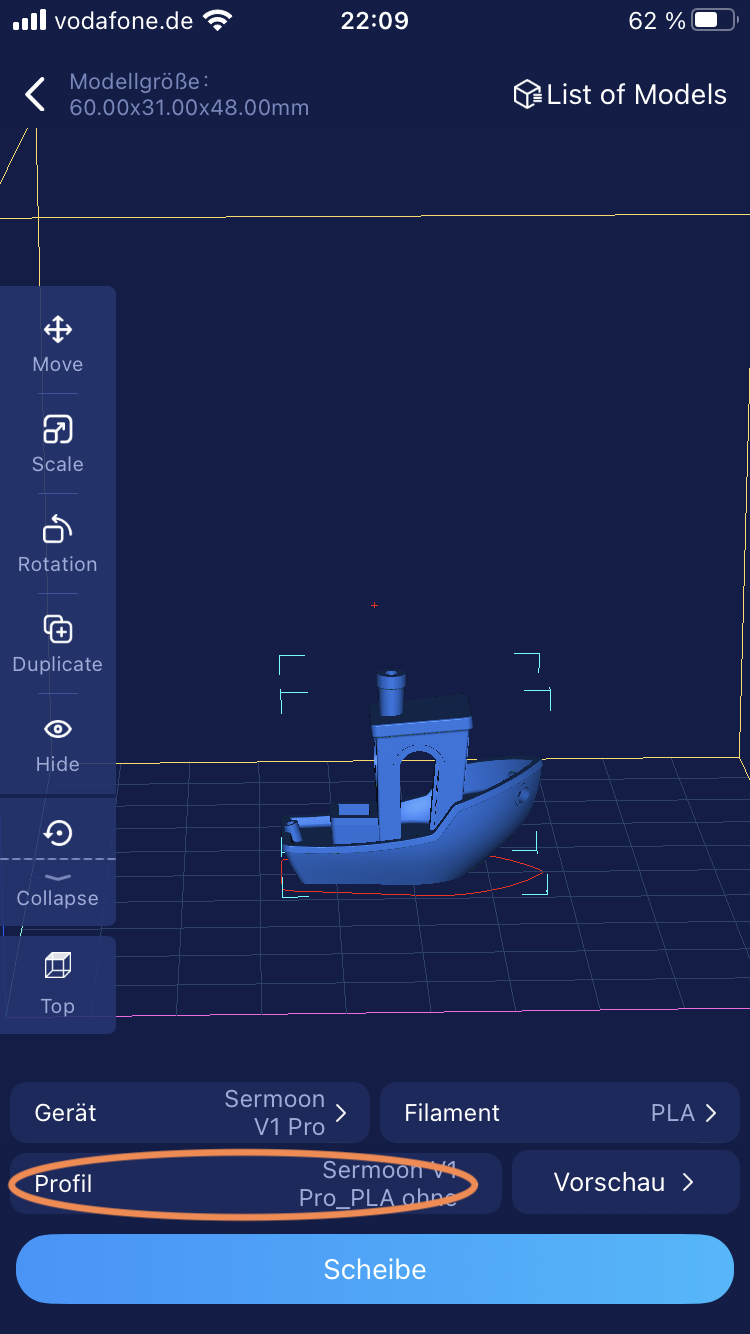Activate the Rotation tool

(58, 530)
